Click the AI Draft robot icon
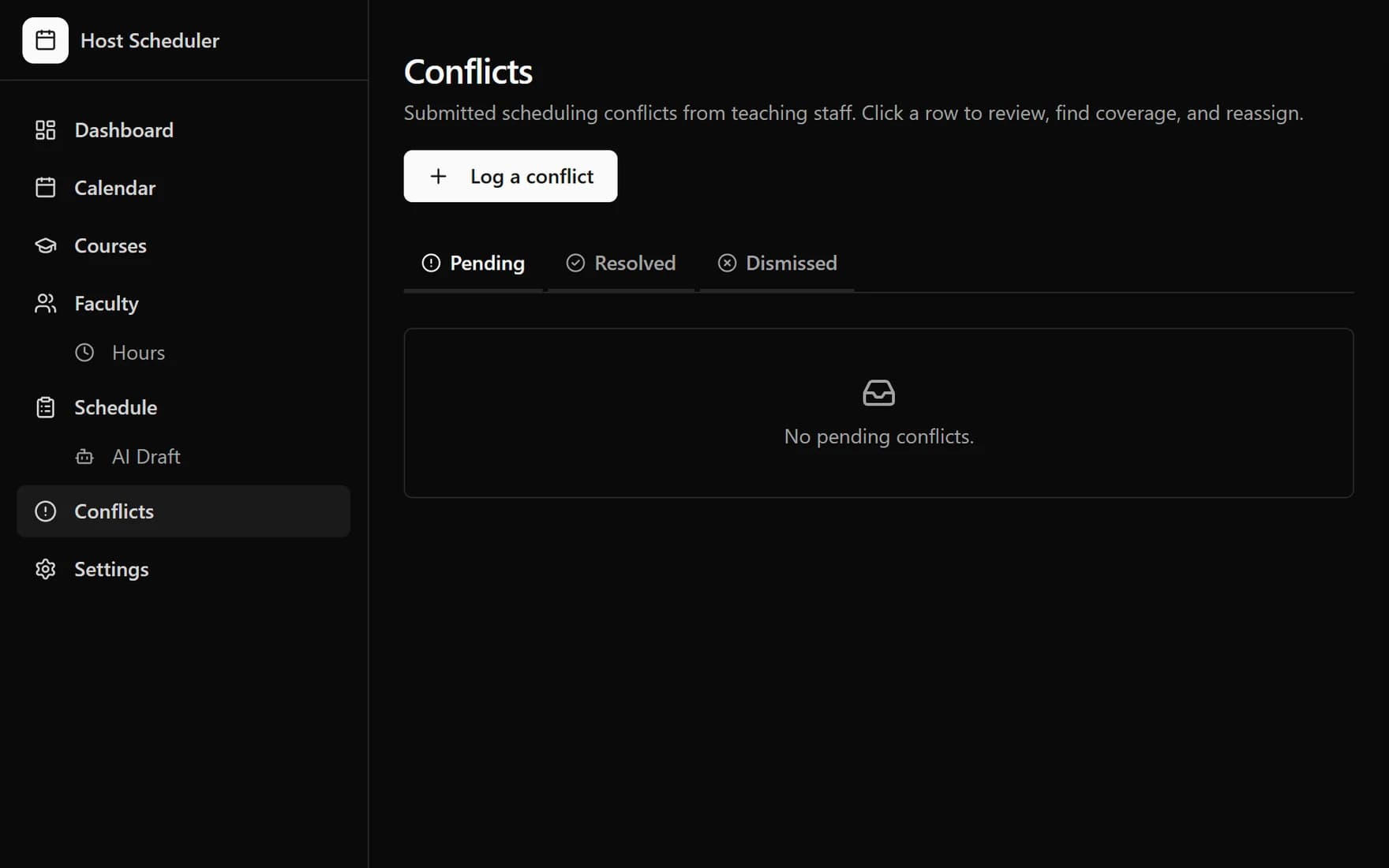Viewport: 1389px width, 868px height. click(x=84, y=457)
